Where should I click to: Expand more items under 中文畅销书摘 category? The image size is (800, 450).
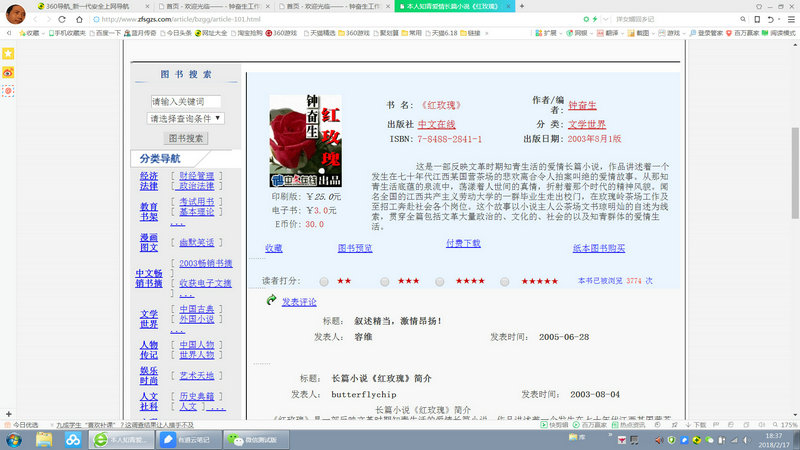[187, 294]
